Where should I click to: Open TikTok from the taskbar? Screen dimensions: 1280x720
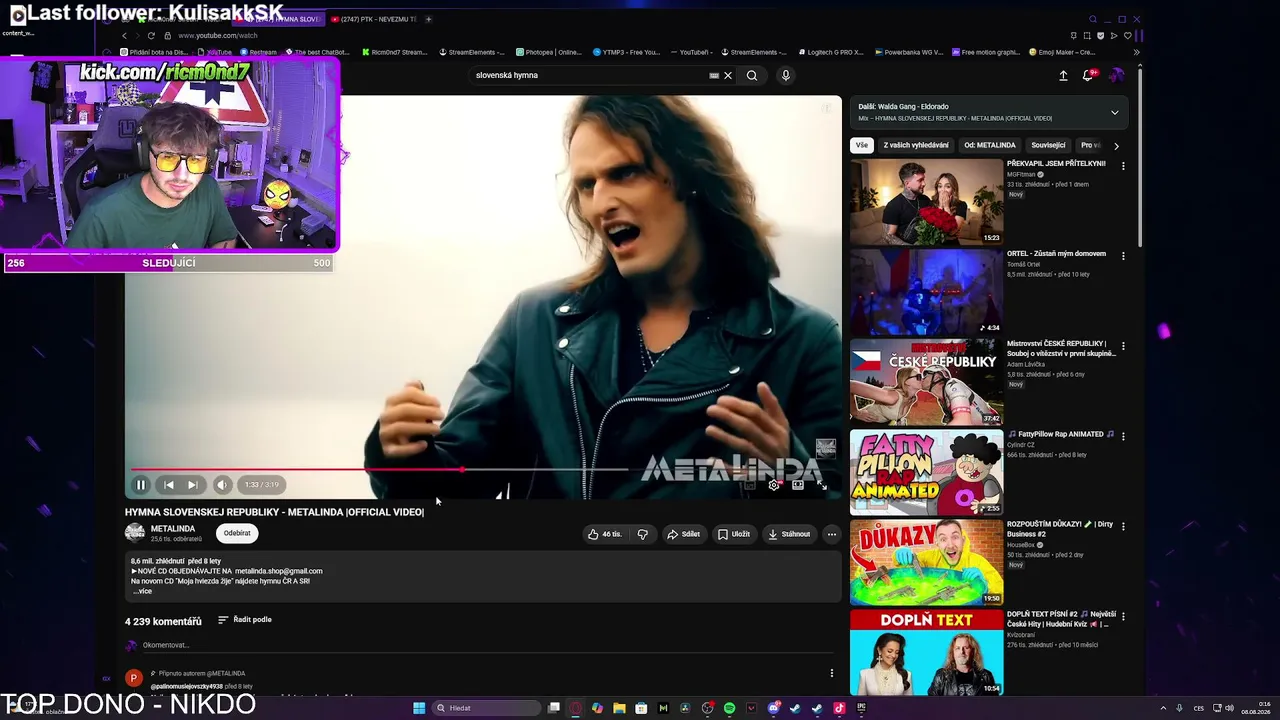(x=839, y=708)
